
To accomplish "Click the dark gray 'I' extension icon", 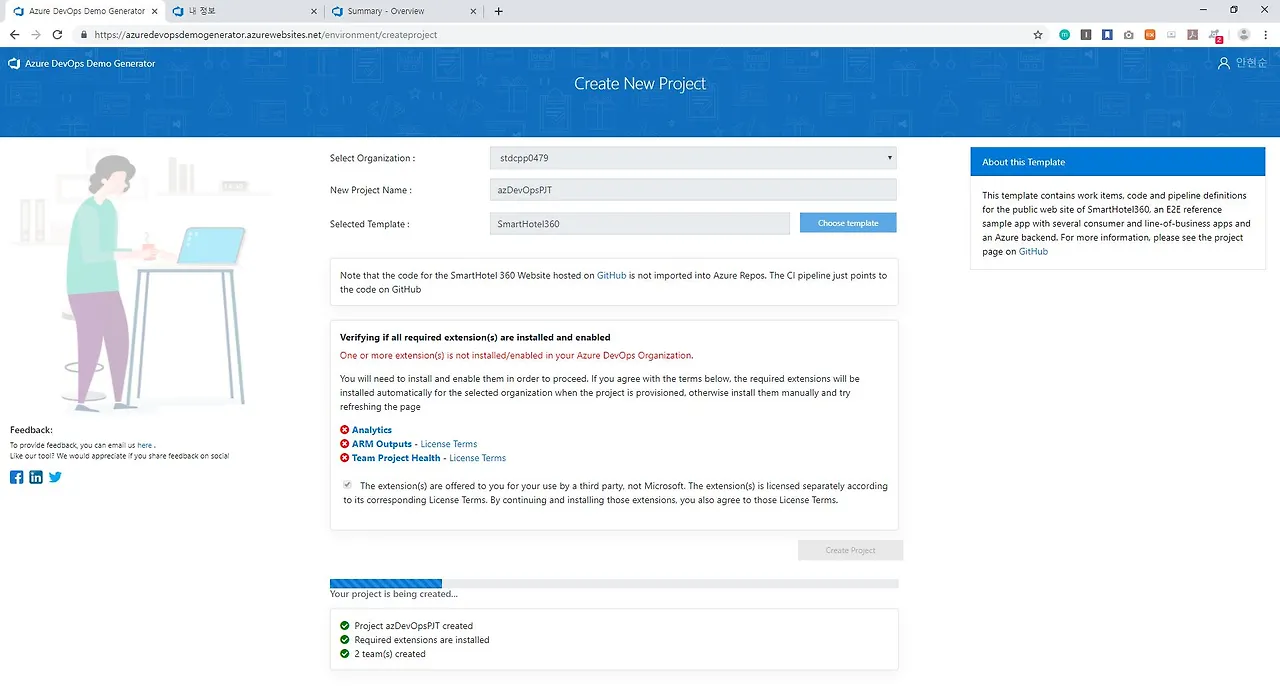I will [x=1086, y=34].
